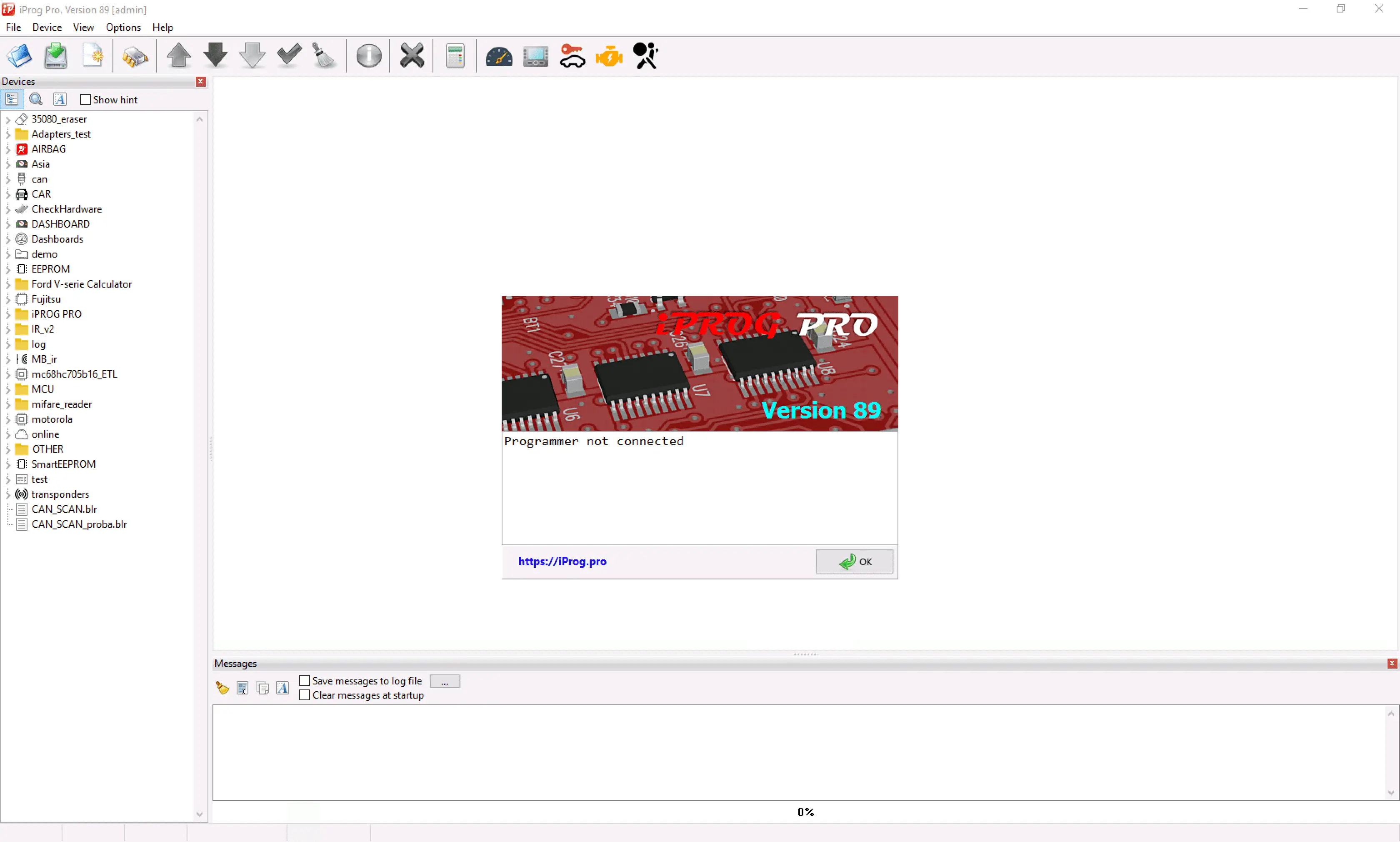The height and width of the screenshot is (842, 1400).
Task: Switch Devices panel to tree view icon
Action: pyautogui.click(x=12, y=100)
